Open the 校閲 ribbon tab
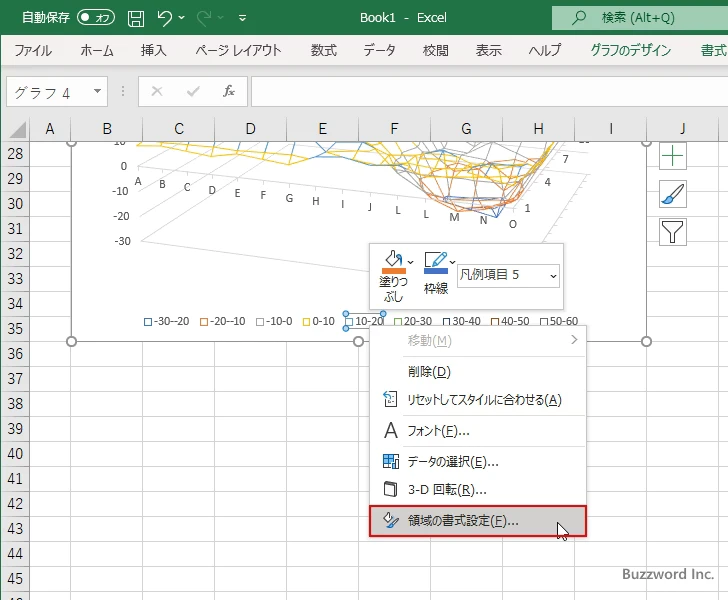Screen dimensions: 728x600 (x=436, y=50)
